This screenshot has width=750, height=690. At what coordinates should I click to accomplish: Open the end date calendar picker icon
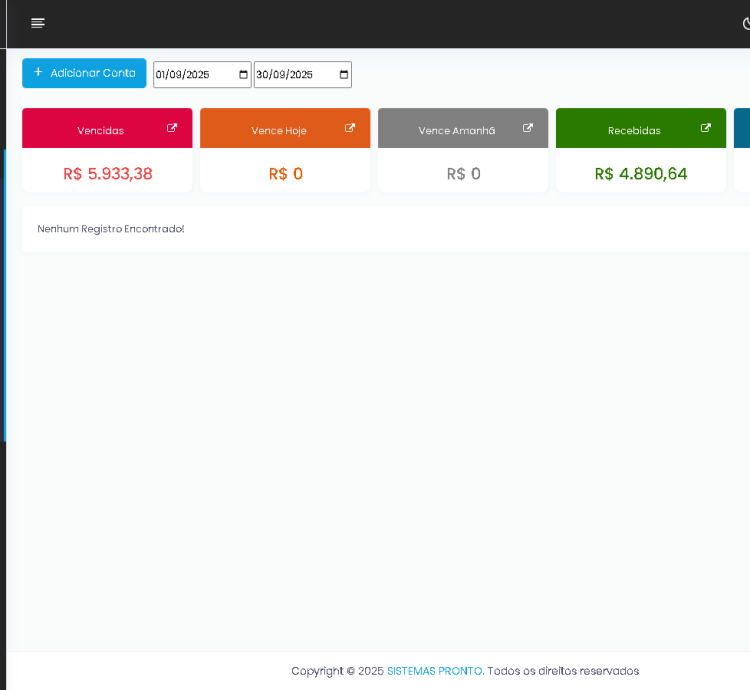pyautogui.click(x=344, y=75)
